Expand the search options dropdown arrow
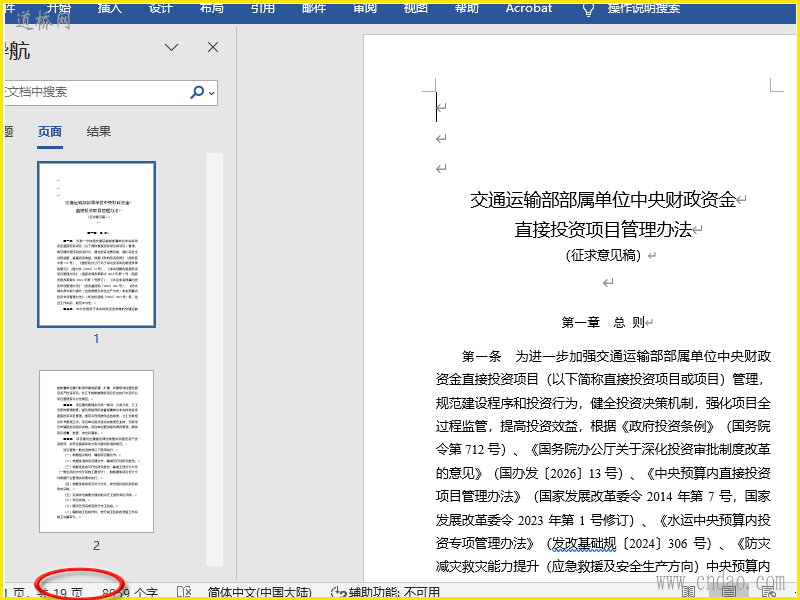800x600 pixels. tap(211, 93)
